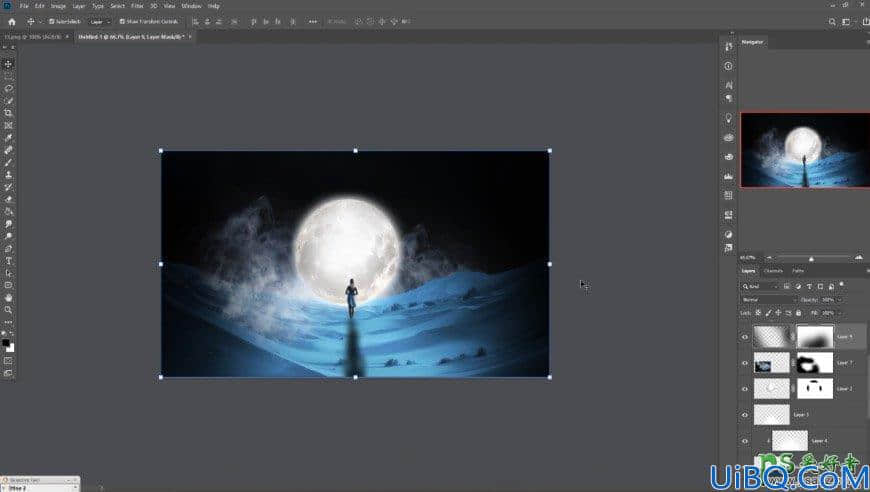Select the Frame tool
Viewport: 870px width, 492px height.
point(8,126)
